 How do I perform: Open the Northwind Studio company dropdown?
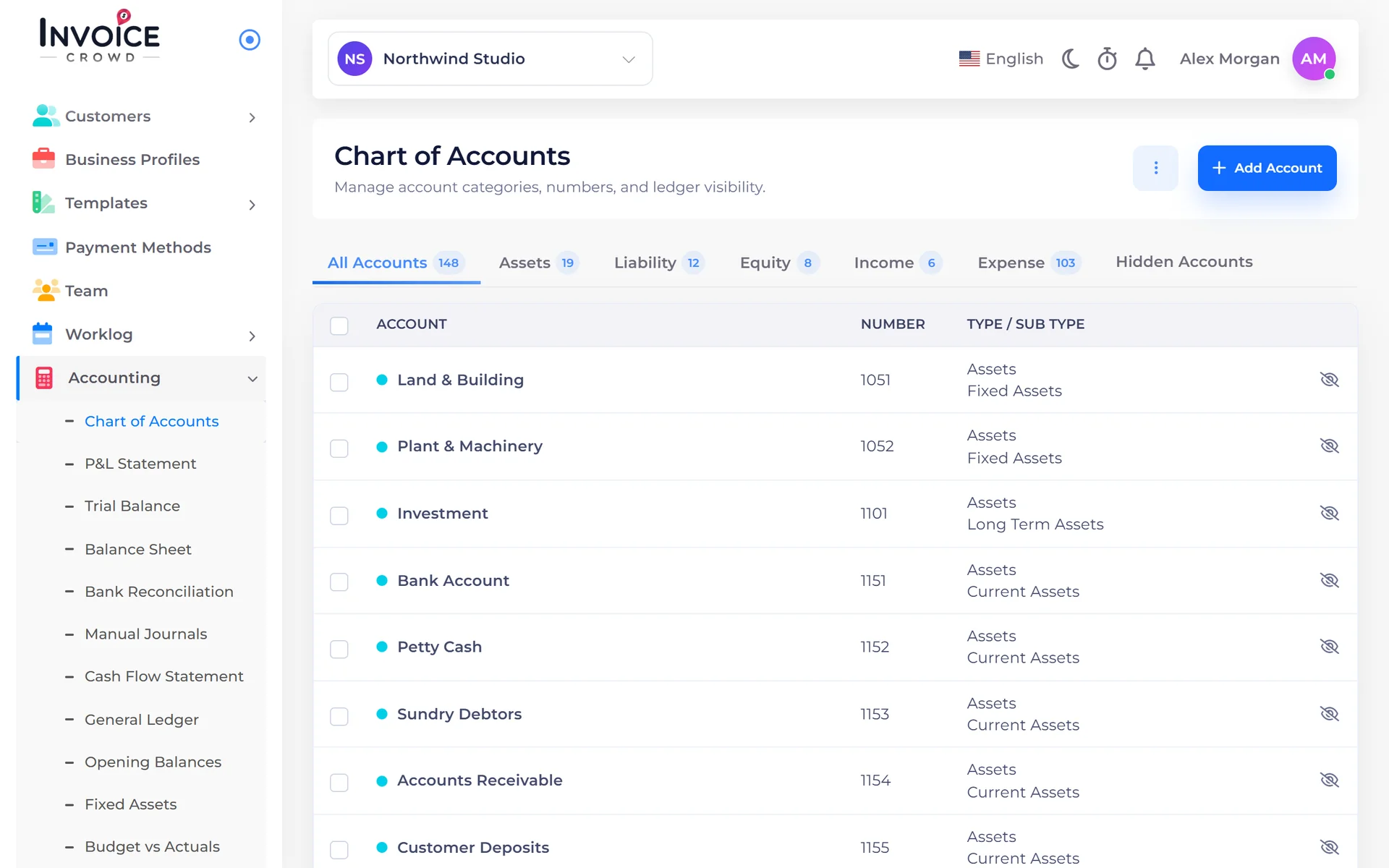point(490,59)
